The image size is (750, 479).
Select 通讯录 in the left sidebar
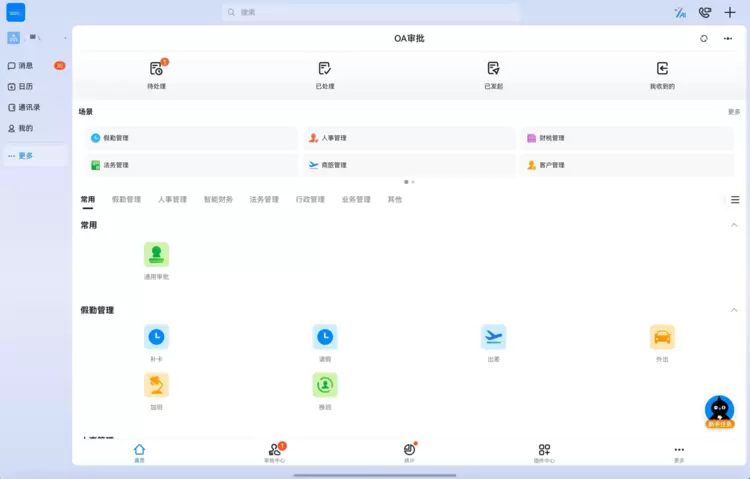click(x=29, y=107)
